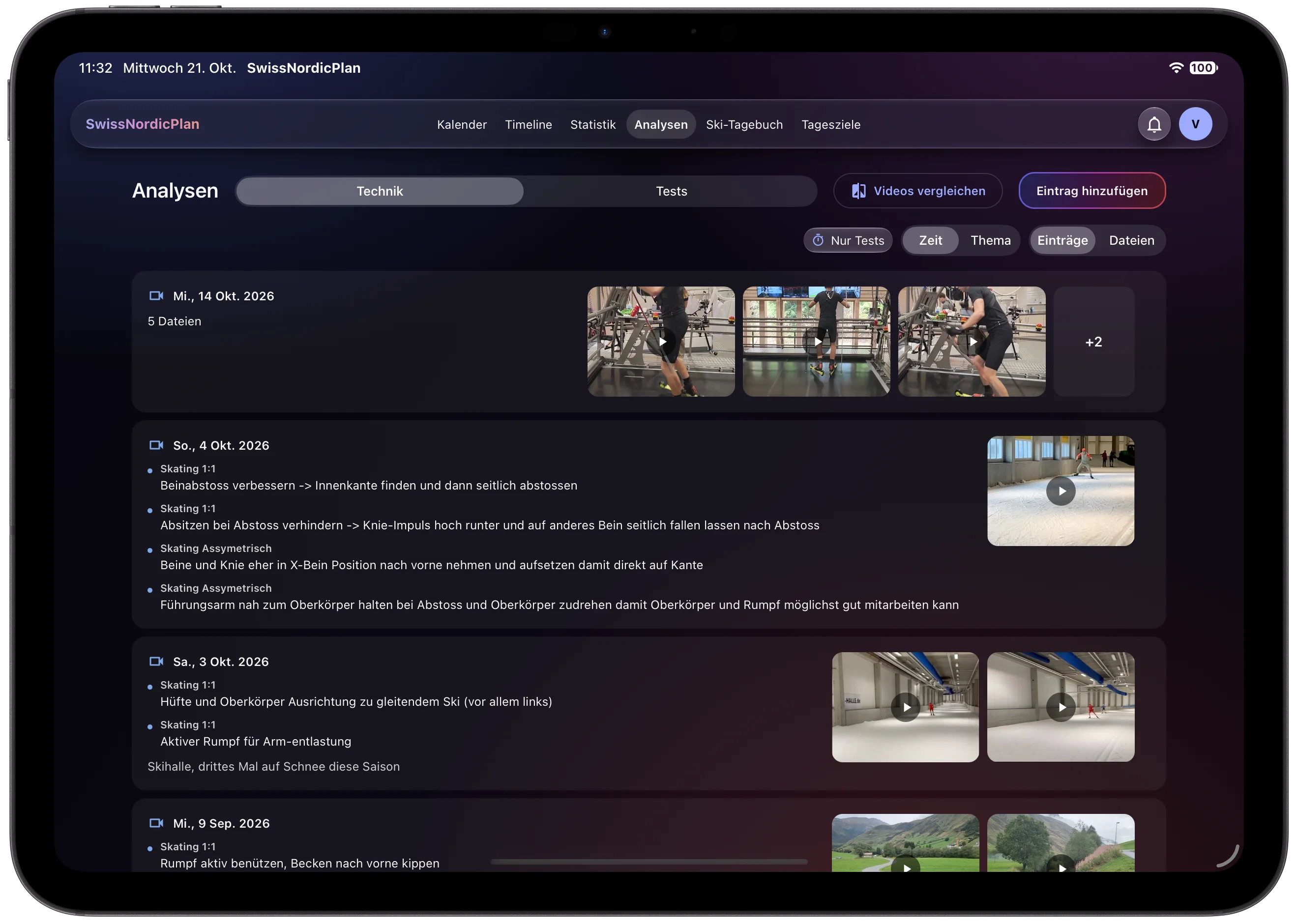This screenshot has width=1298, height=924.
Task: Click the SwissNordicPlan logo link
Action: point(142,124)
